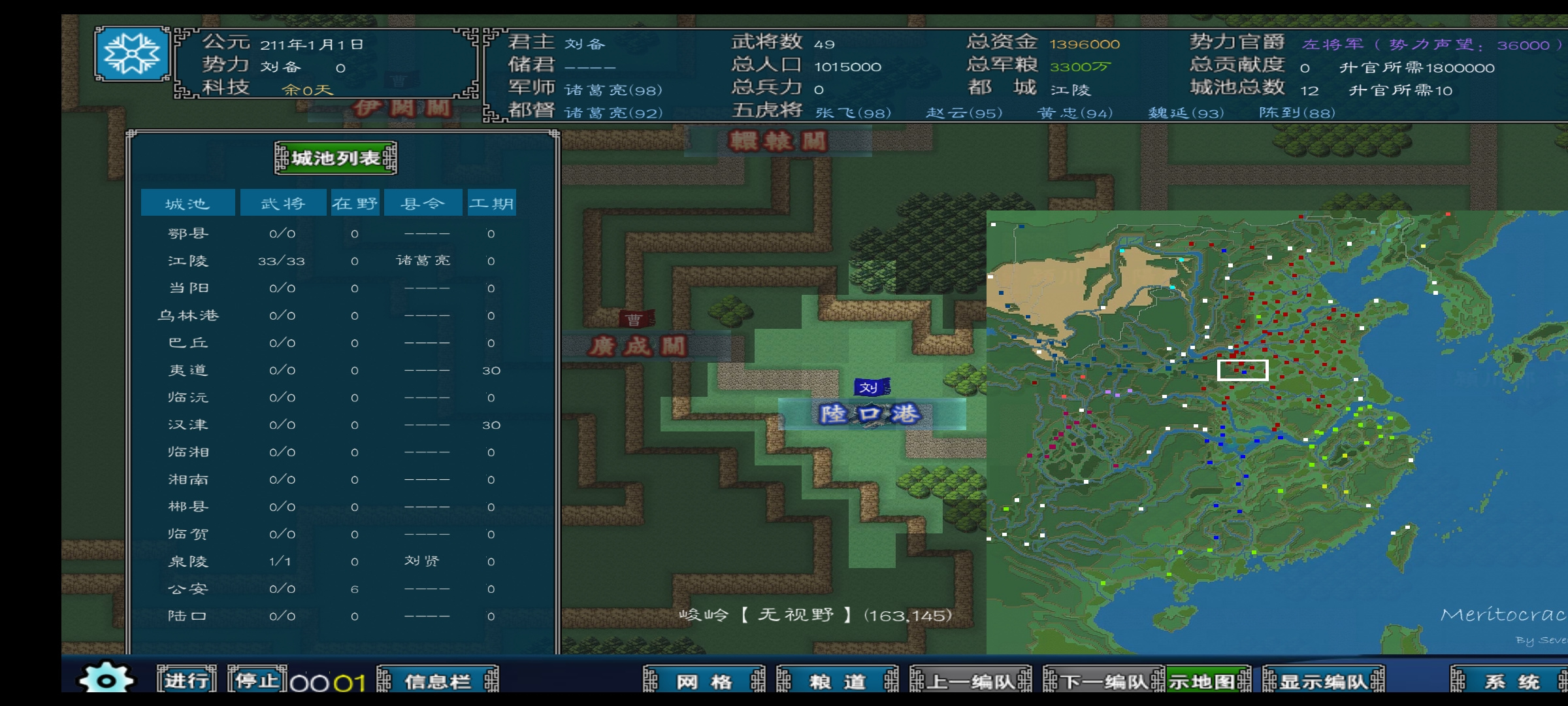Screen dimensions: 1568x706
Task: Toggle the 信息栏 info panel
Action: 438,681
